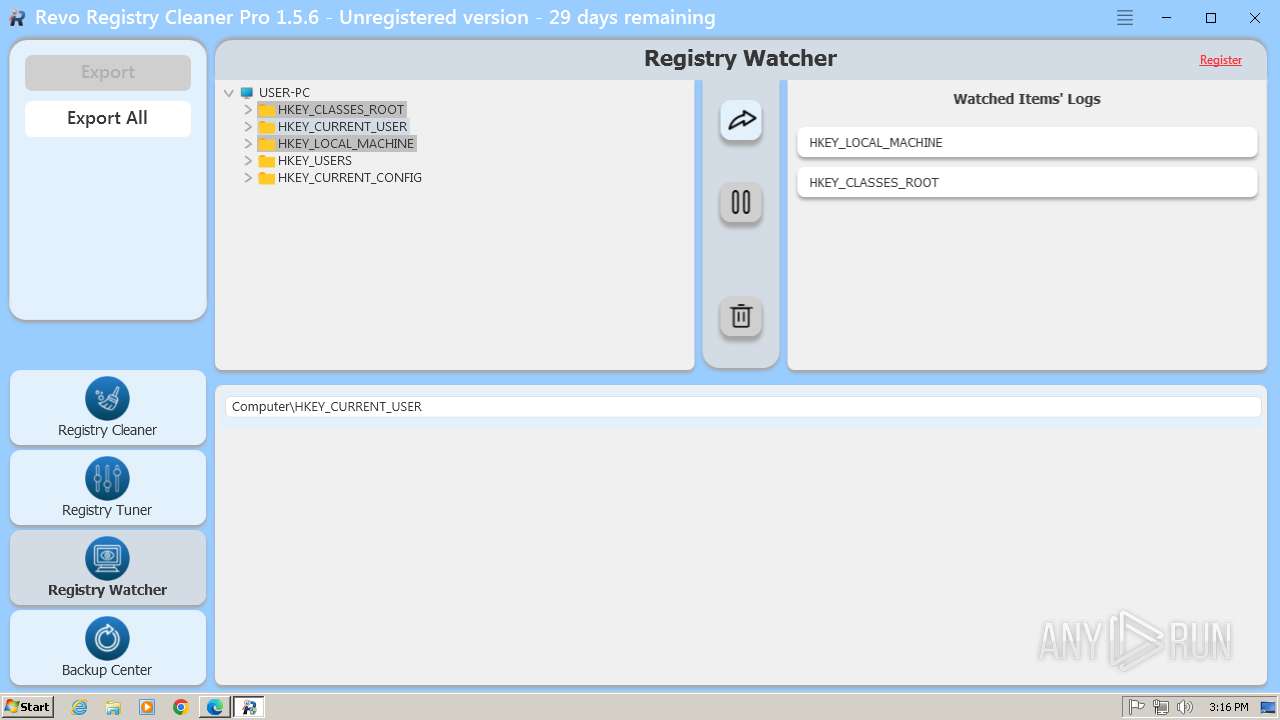This screenshot has width=1280, height=720.
Task: Open the hamburger menu in title bar
Action: tap(1125, 18)
